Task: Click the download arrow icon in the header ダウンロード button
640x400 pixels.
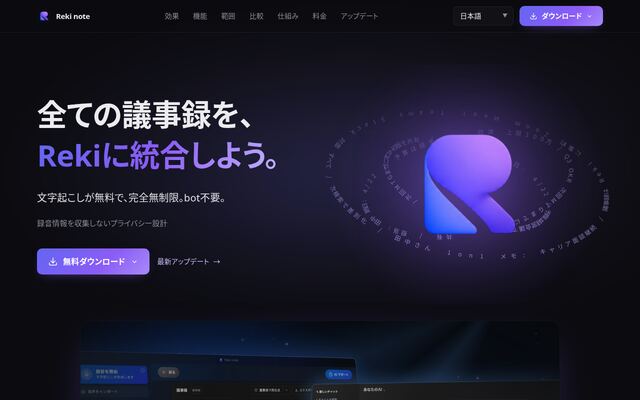Action: pos(533,16)
